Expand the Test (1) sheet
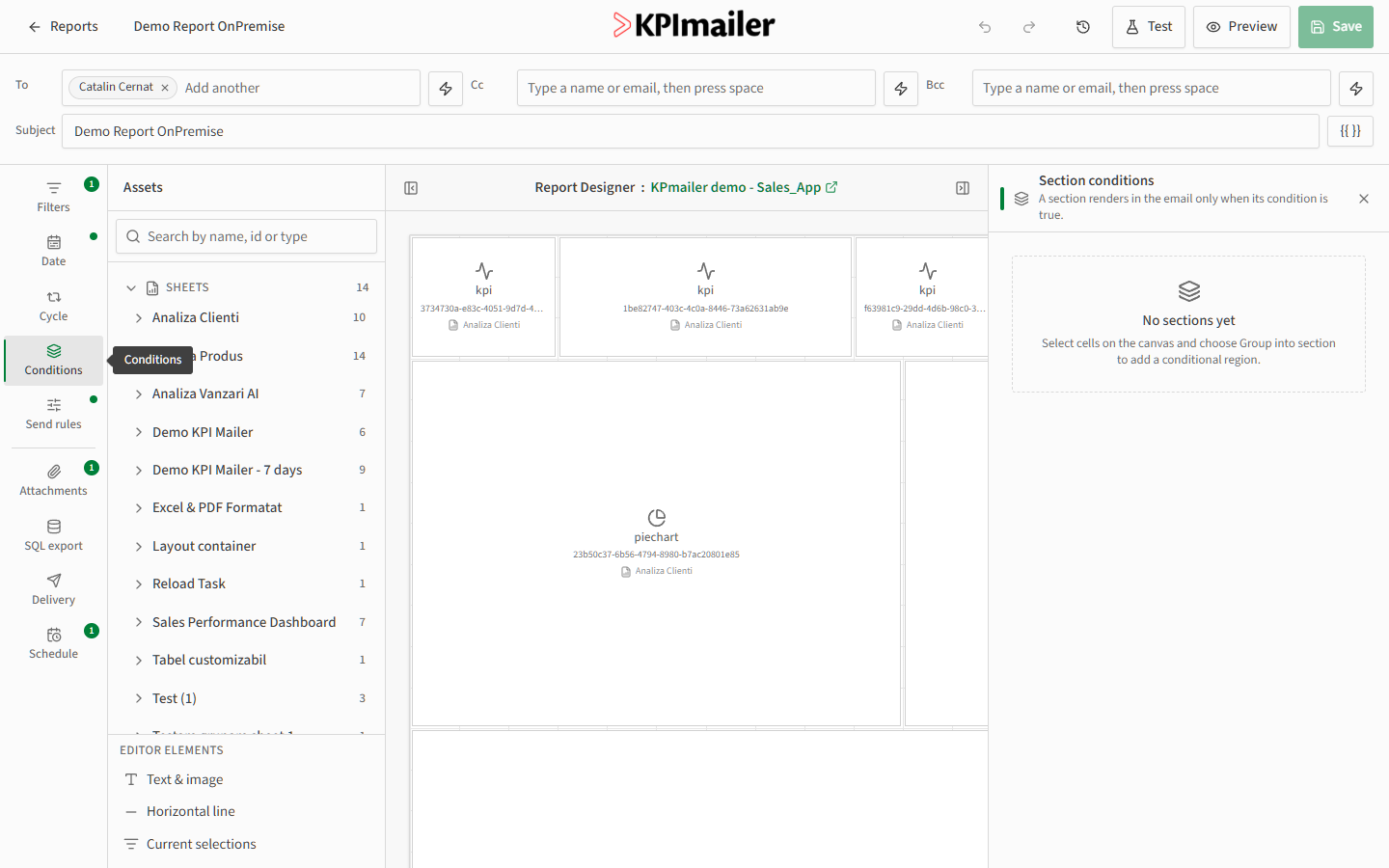 coord(139,698)
